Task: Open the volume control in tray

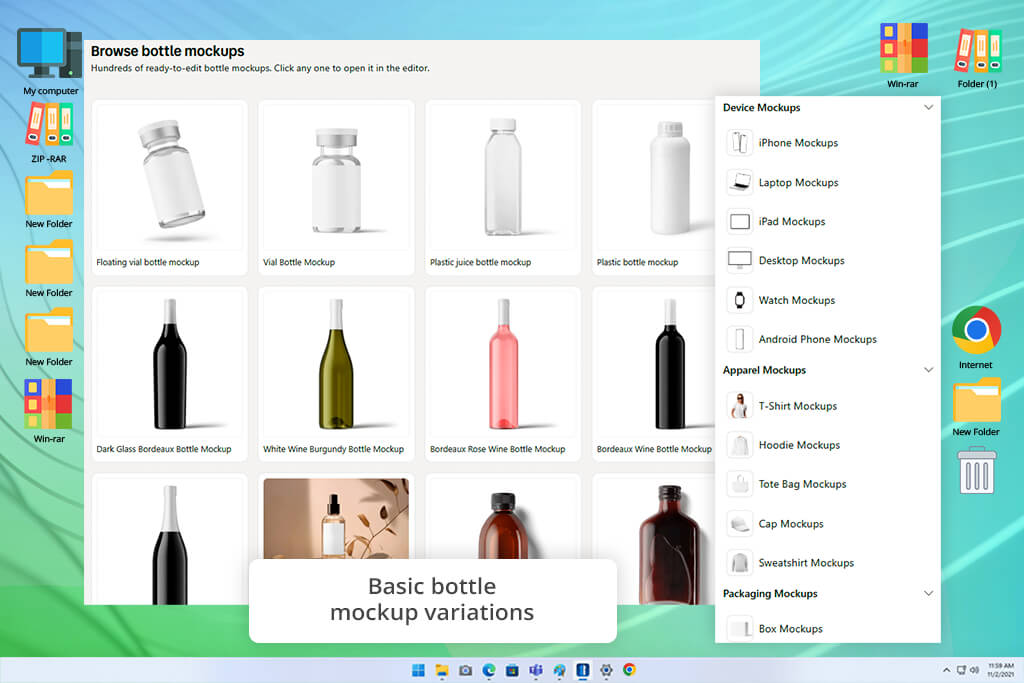Action: click(x=974, y=670)
